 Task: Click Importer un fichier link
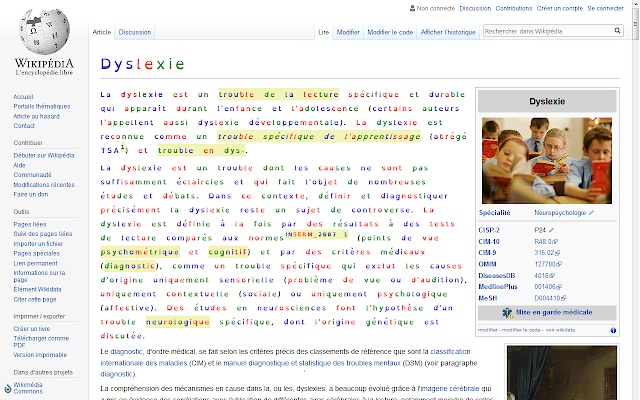click(38, 244)
